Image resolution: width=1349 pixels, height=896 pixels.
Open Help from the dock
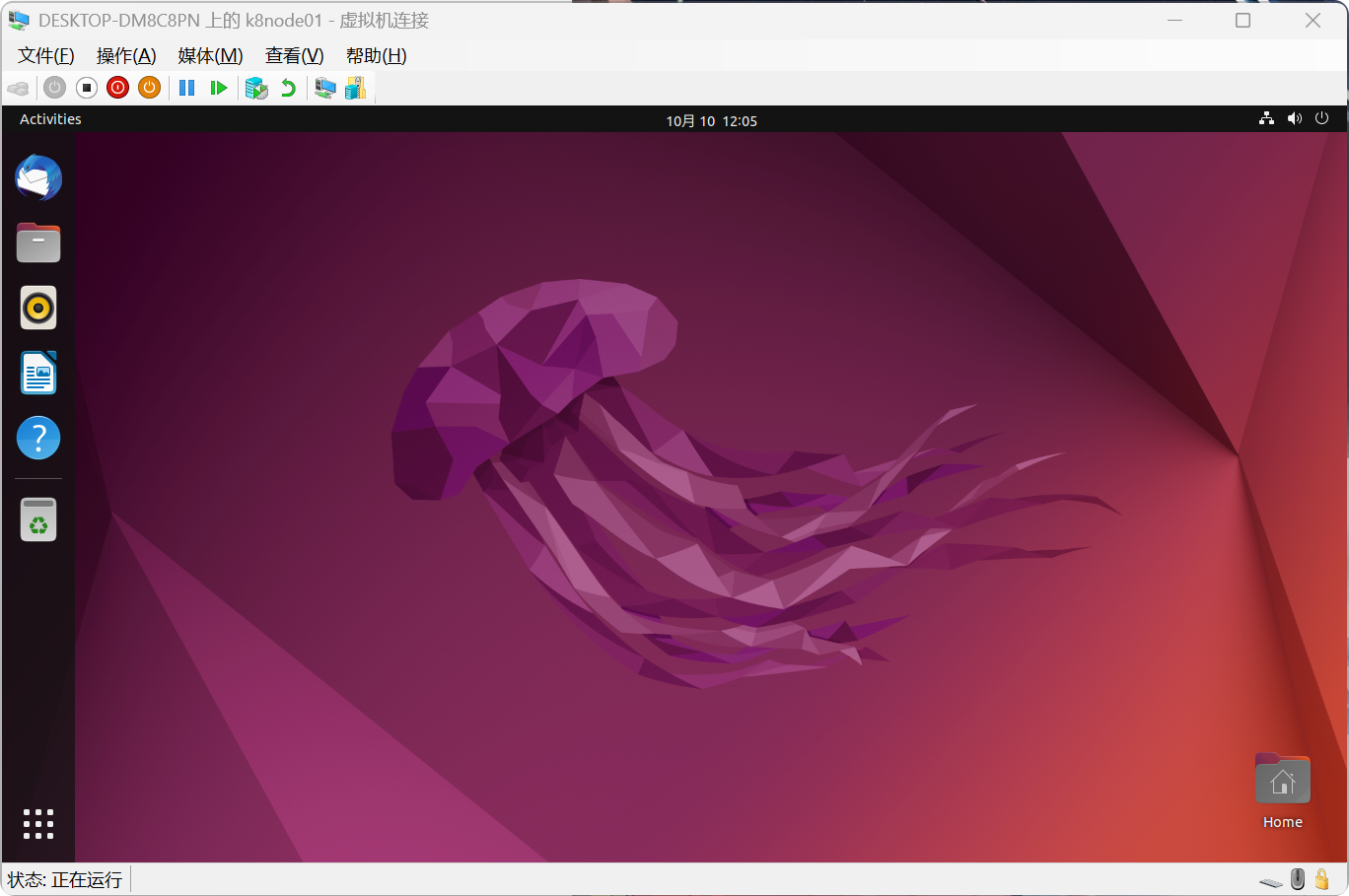click(38, 438)
